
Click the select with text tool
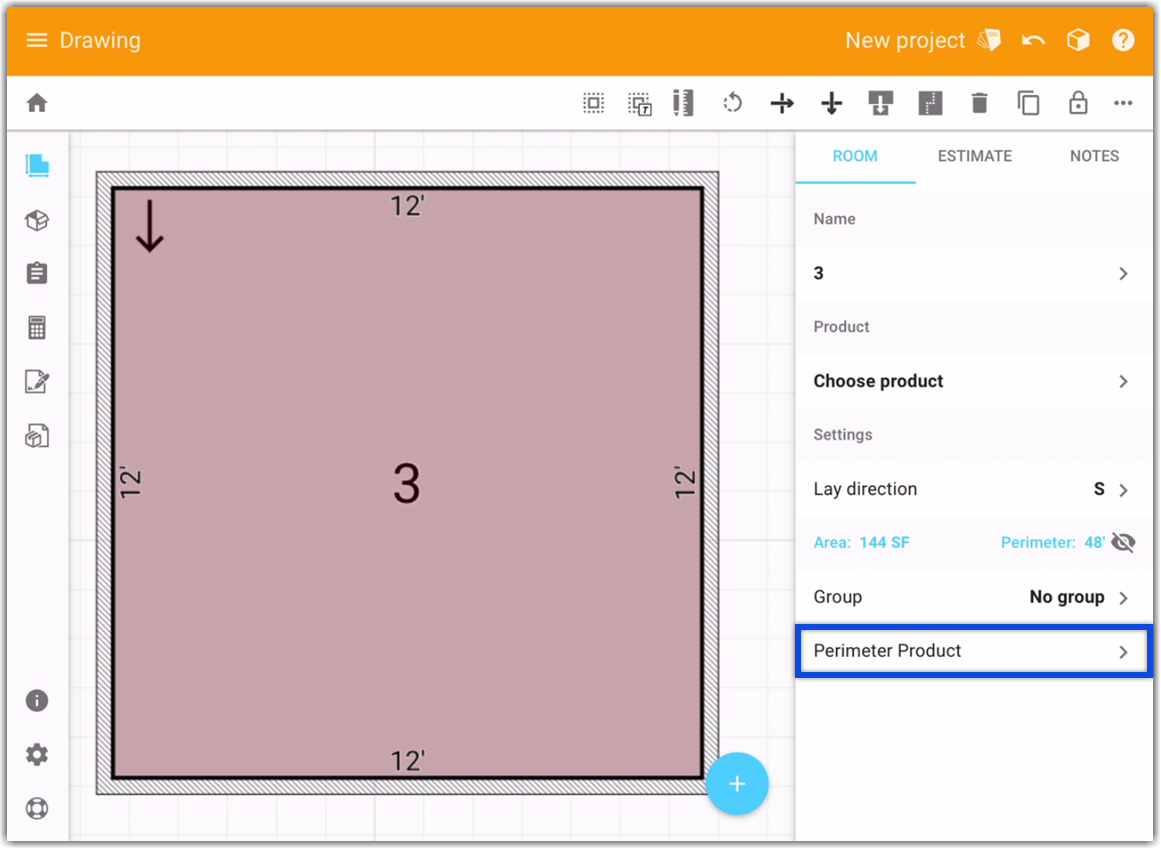coord(640,104)
